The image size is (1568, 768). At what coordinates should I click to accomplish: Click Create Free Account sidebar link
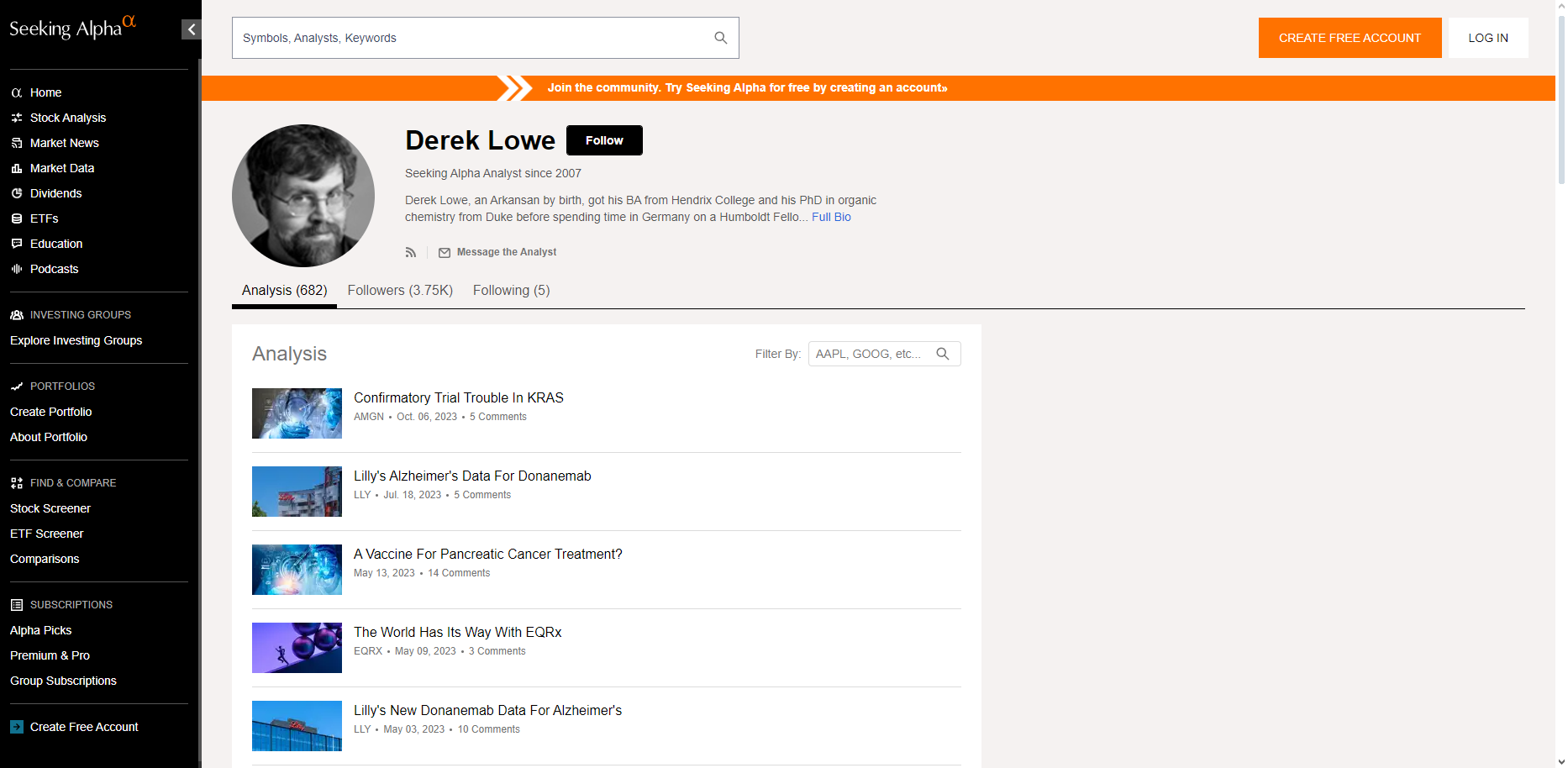coord(84,727)
